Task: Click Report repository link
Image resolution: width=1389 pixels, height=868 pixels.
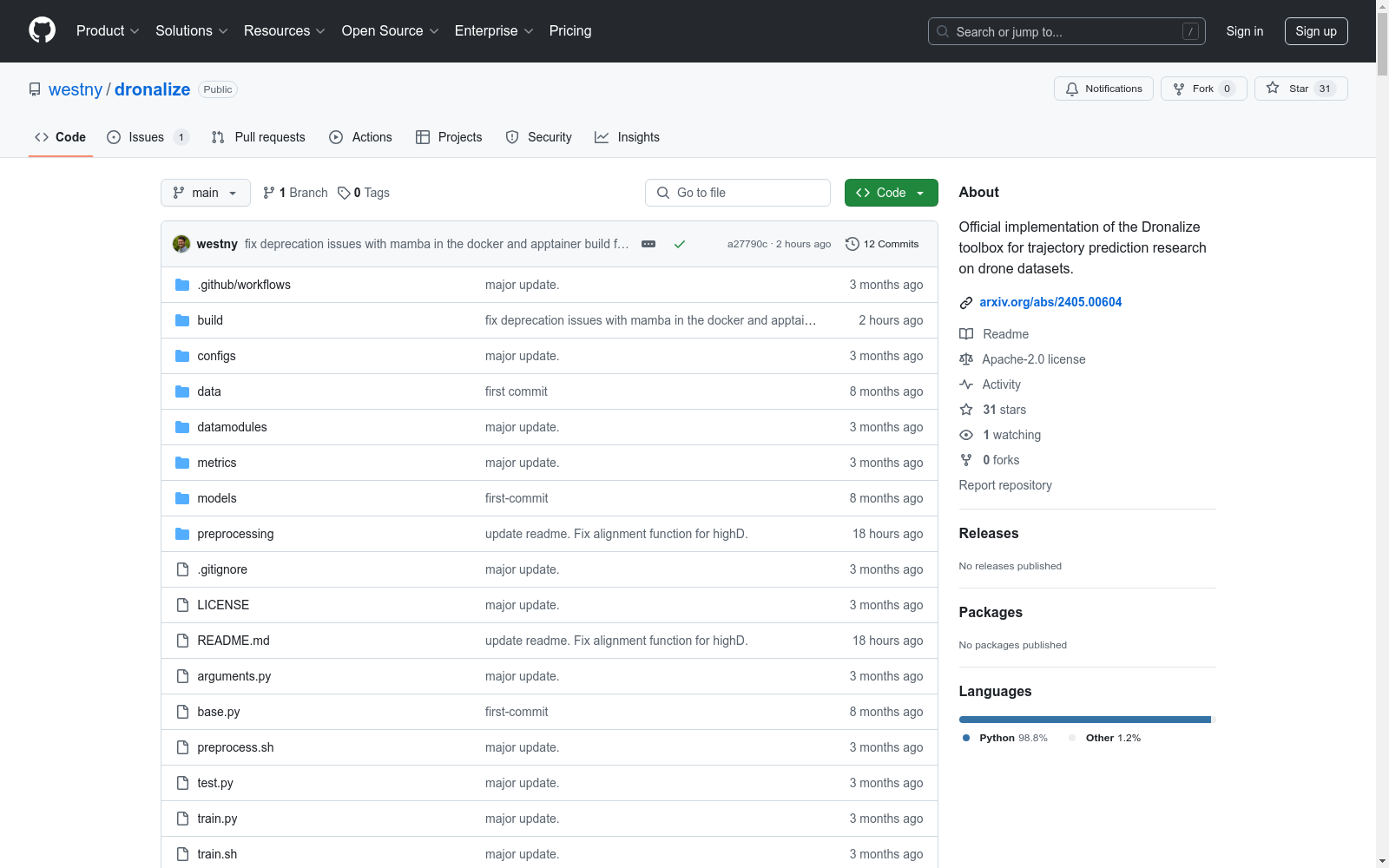Action: 1005,485
